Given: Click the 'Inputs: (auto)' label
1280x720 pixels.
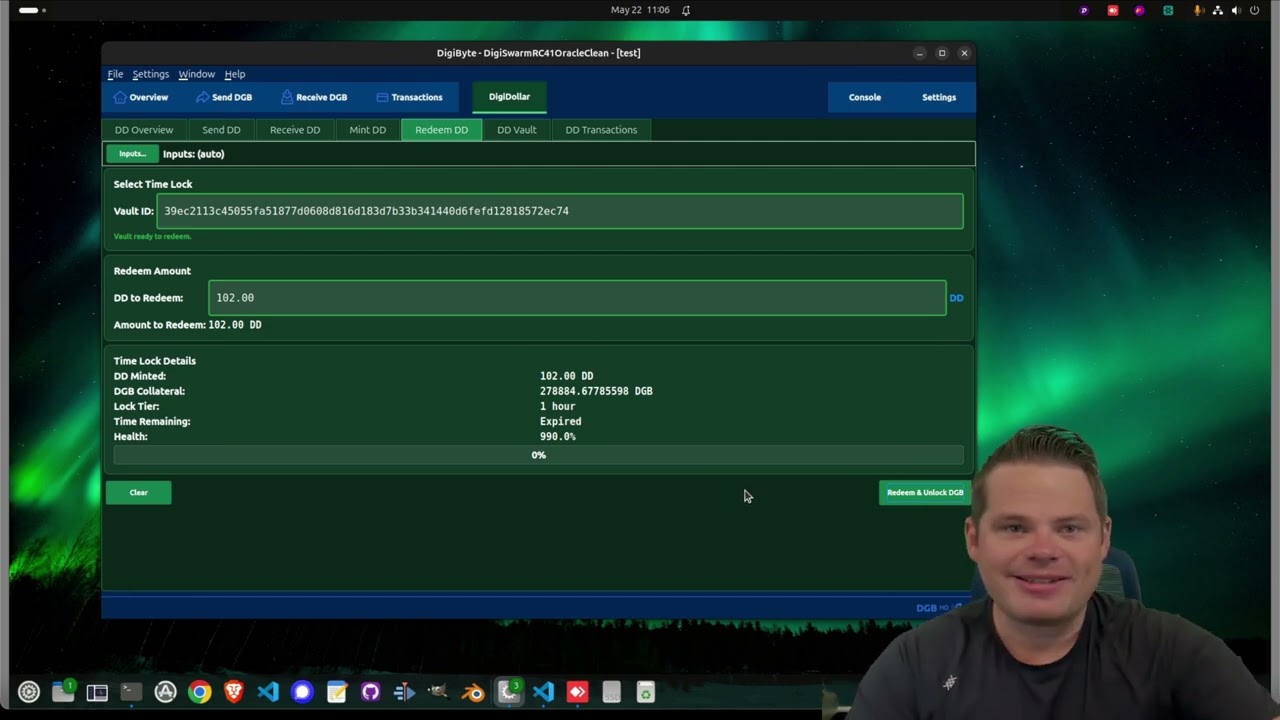Looking at the screenshot, I should (x=193, y=154).
